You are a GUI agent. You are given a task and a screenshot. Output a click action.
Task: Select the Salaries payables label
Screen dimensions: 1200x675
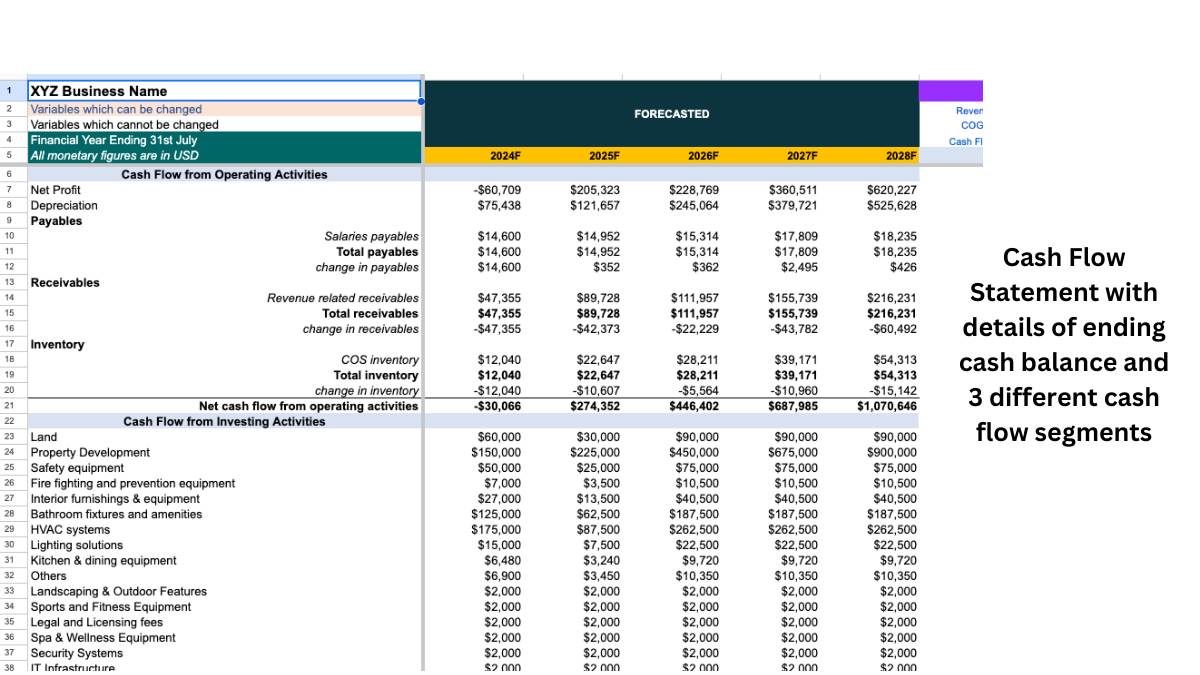371,236
